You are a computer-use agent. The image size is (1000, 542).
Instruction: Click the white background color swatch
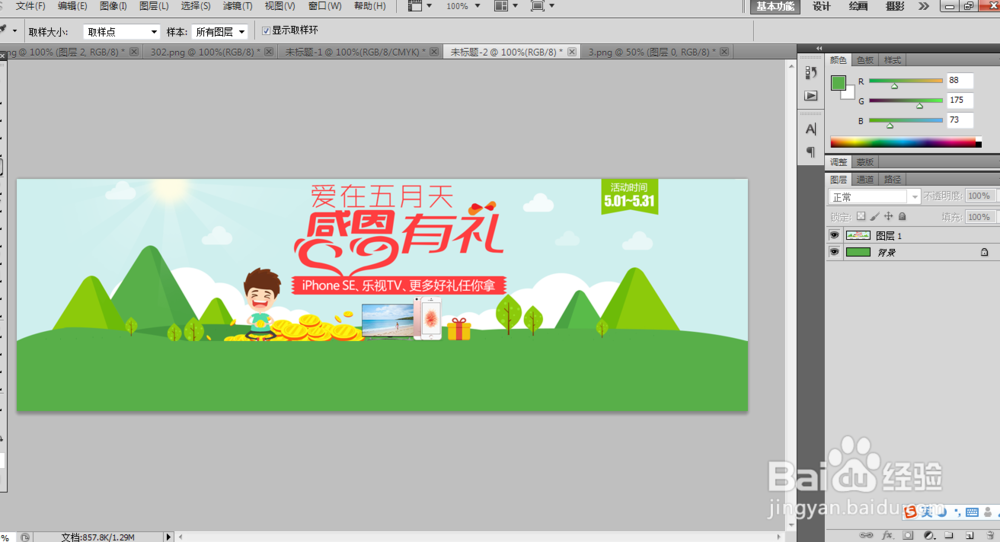point(849,94)
